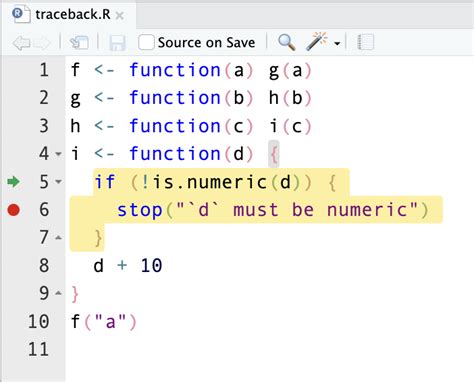Click line number 1 in gutter
The image size is (474, 382).
(44, 70)
